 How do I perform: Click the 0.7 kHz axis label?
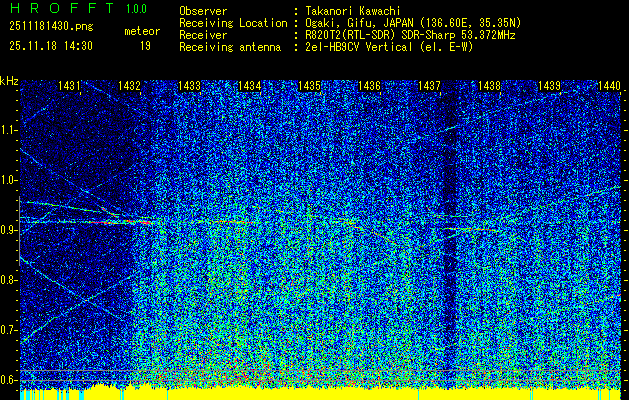(x=8, y=330)
